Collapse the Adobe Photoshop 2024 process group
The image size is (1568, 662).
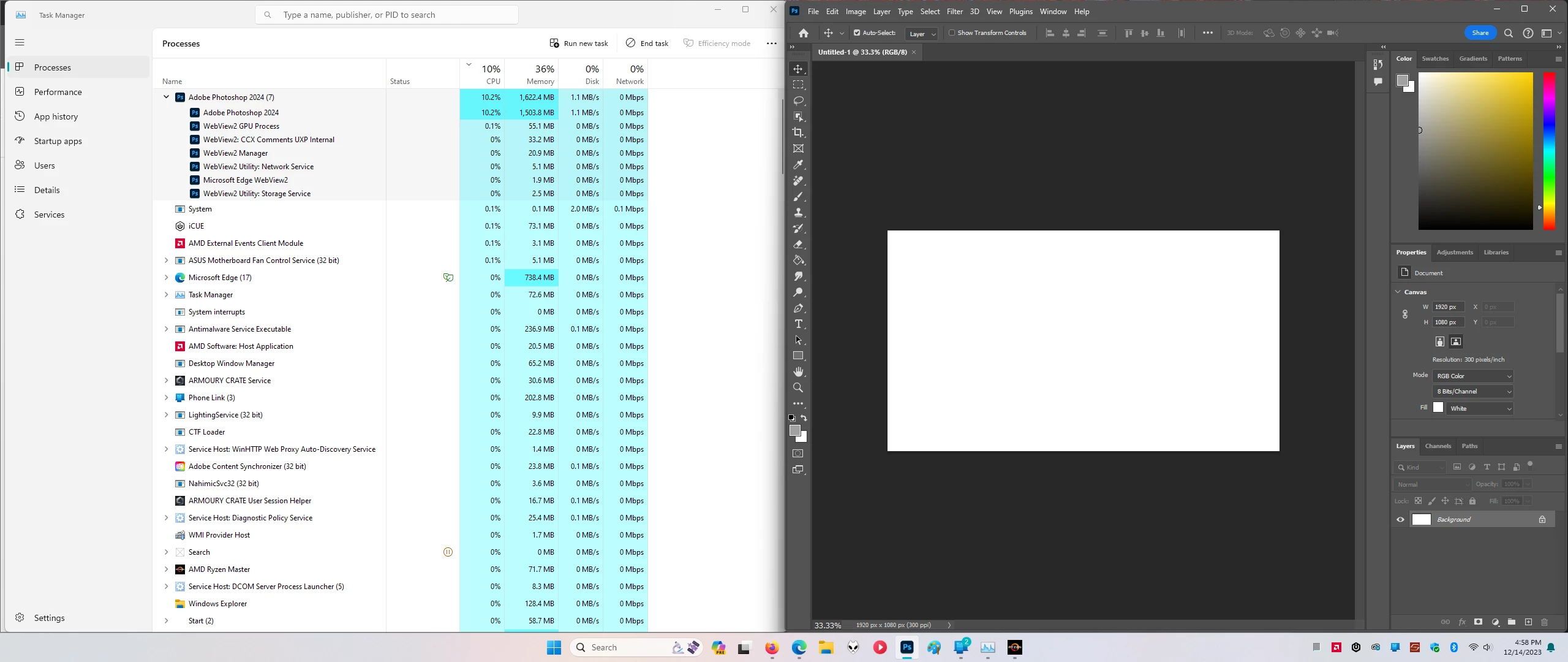click(x=166, y=97)
